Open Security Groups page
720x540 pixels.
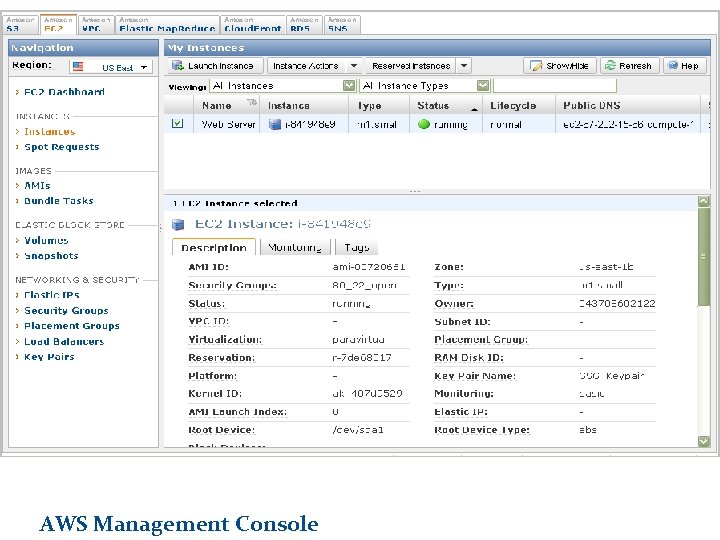(x=67, y=310)
